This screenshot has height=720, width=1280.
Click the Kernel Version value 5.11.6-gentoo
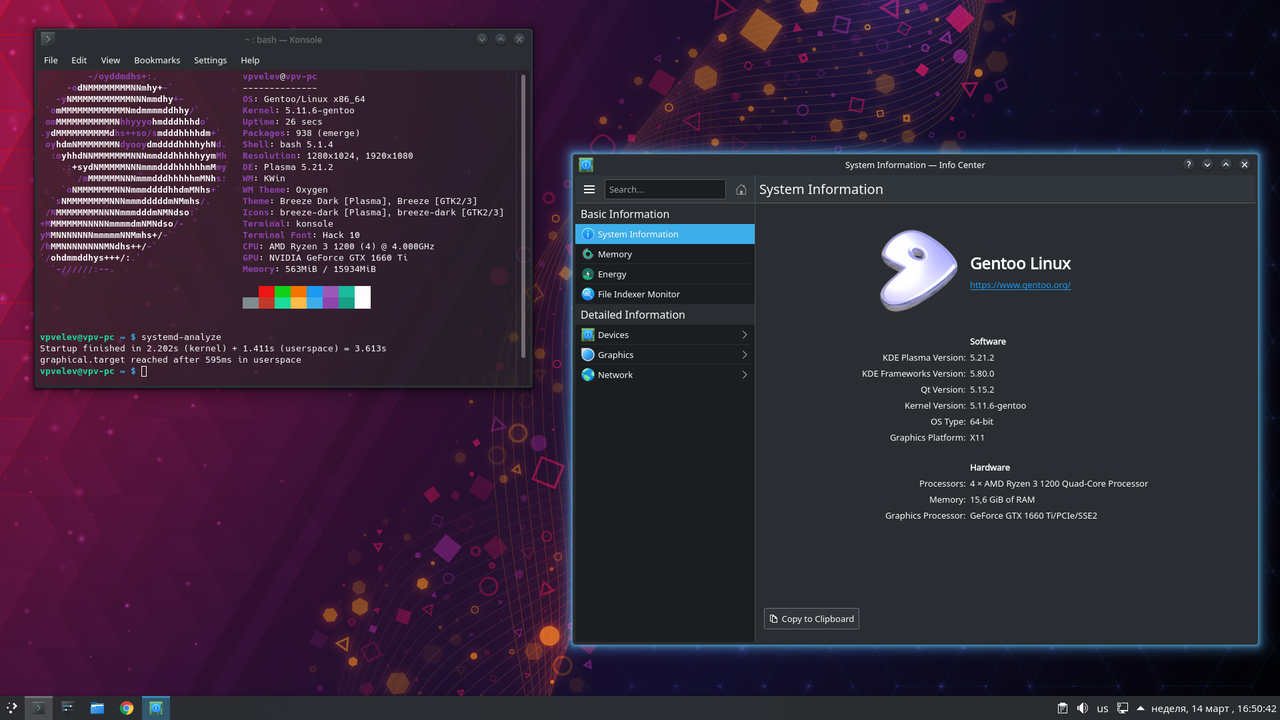click(x=998, y=405)
